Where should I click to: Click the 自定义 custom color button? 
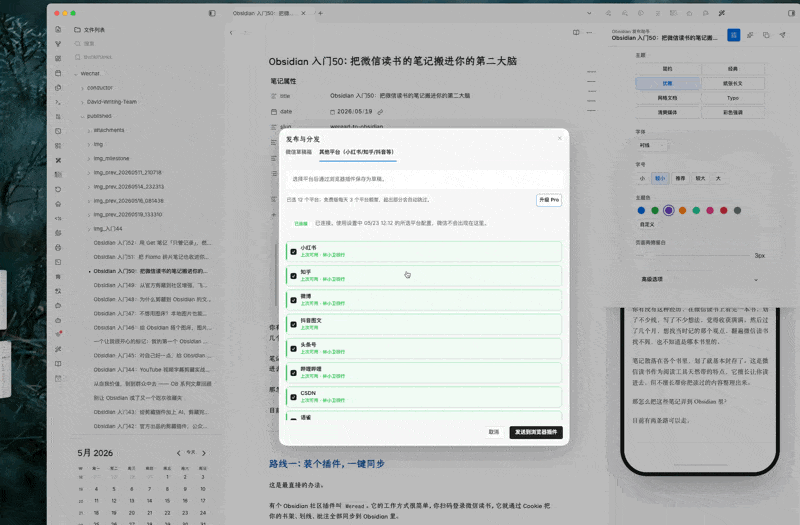point(647,224)
